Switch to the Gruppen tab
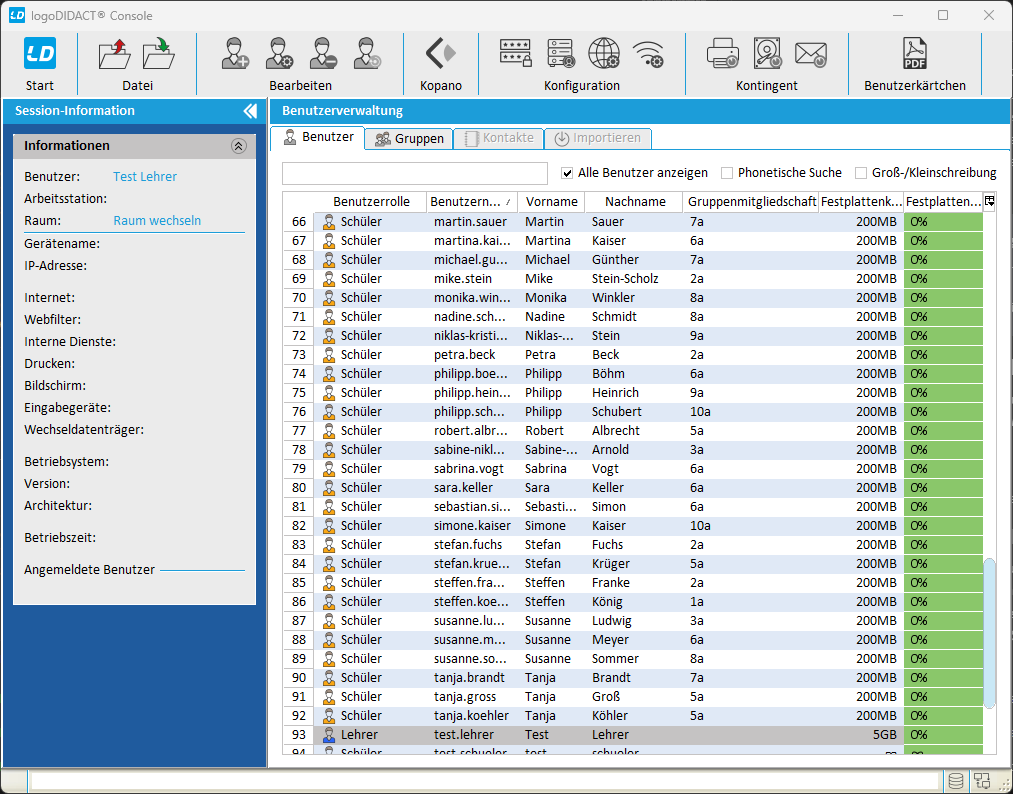This screenshot has height=794, width=1013. pyautogui.click(x=409, y=138)
